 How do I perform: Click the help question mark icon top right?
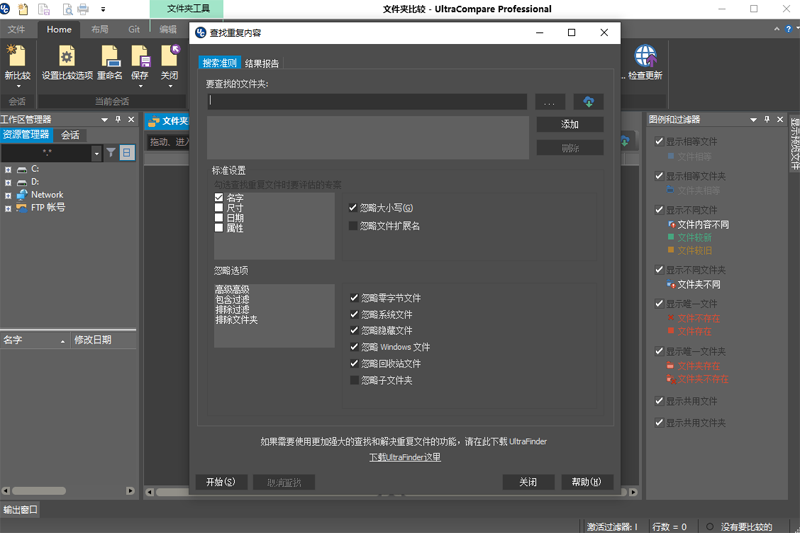tap(788, 29)
